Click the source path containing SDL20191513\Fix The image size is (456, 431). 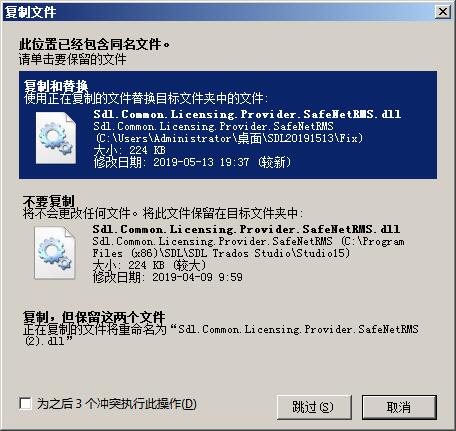(x=229, y=138)
